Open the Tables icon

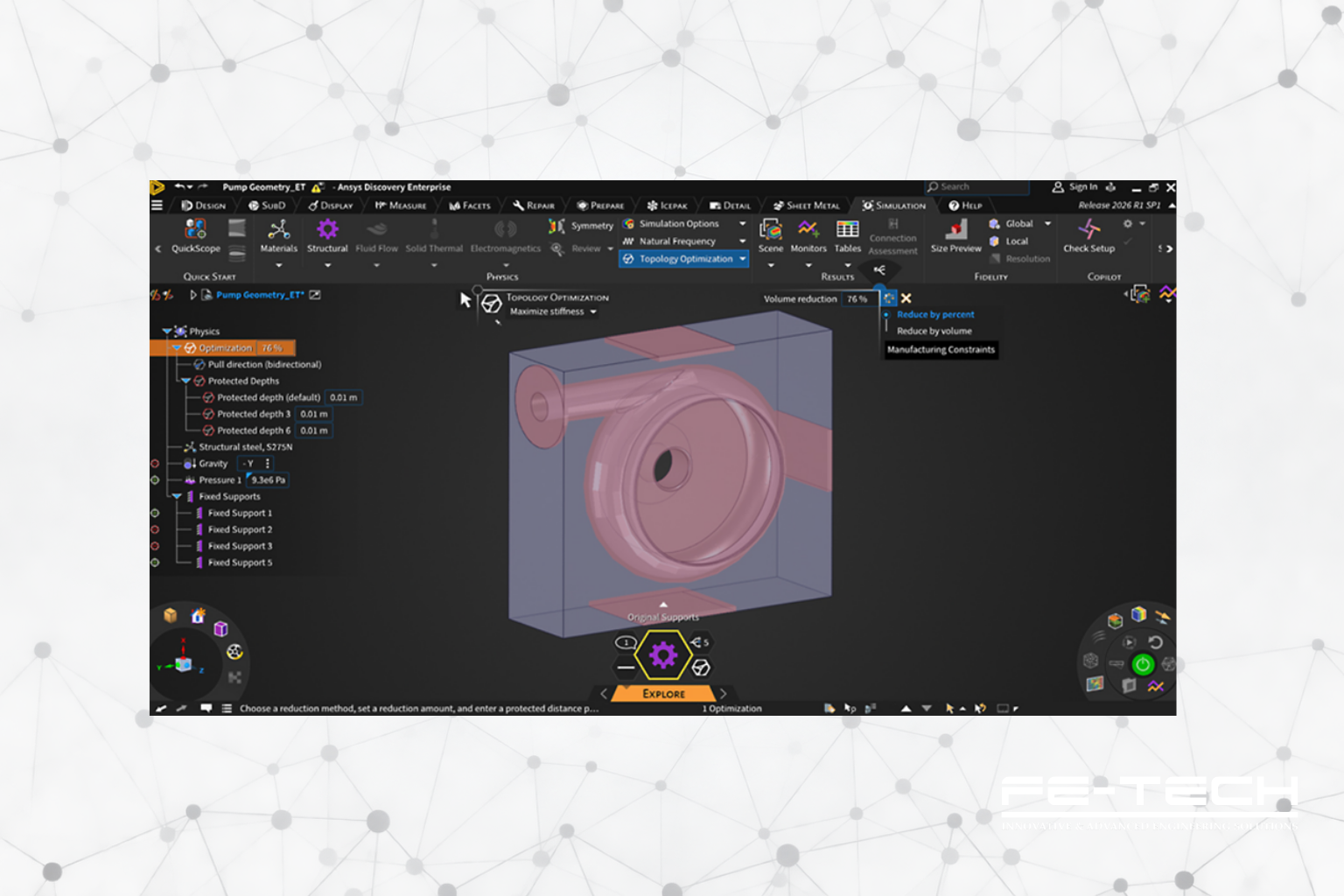(x=847, y=229)
